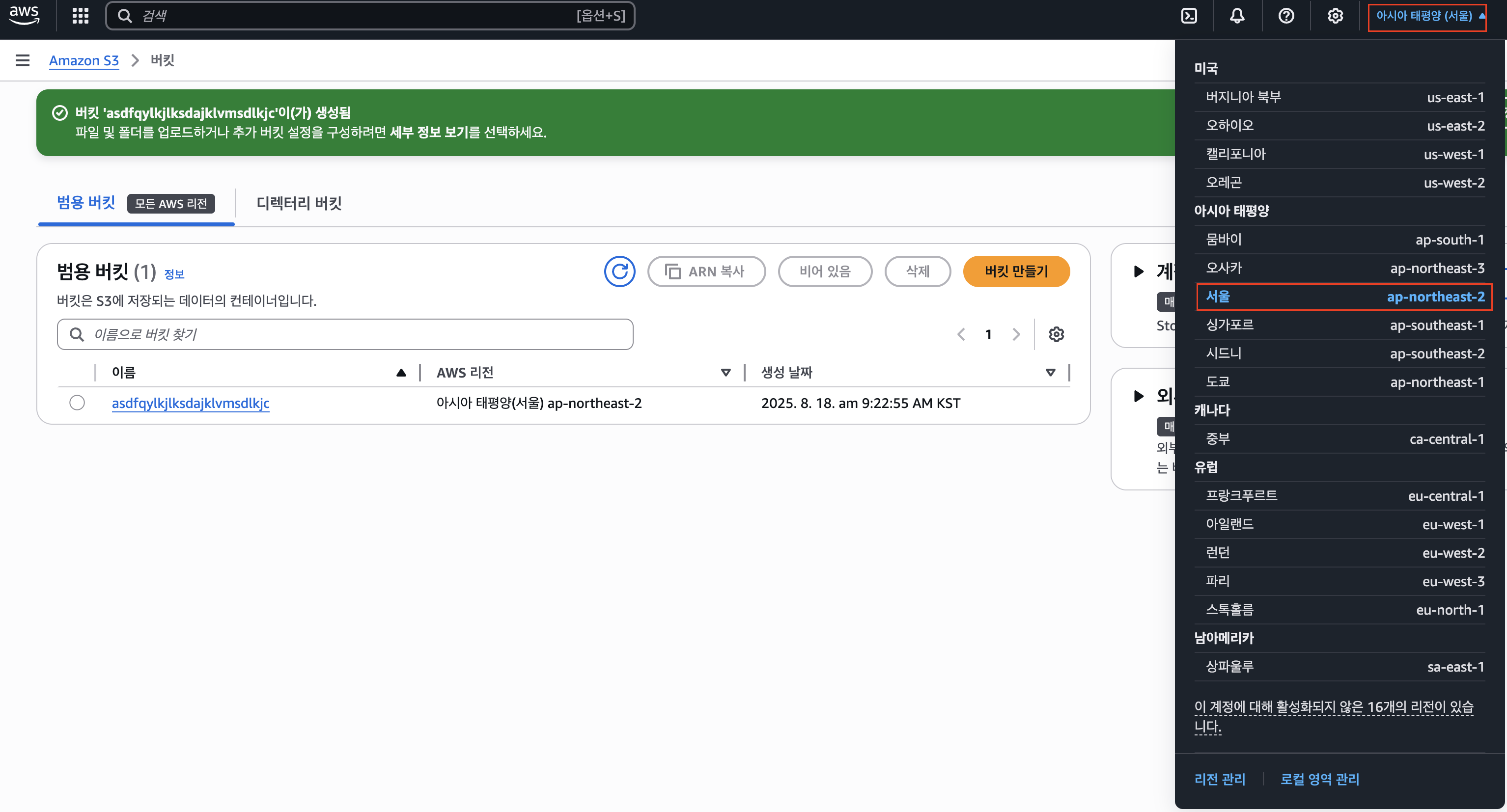Open the AWS CloudShell icon
The width and height of the screenshot is (1507, 812).
[x=1189, y=16]
